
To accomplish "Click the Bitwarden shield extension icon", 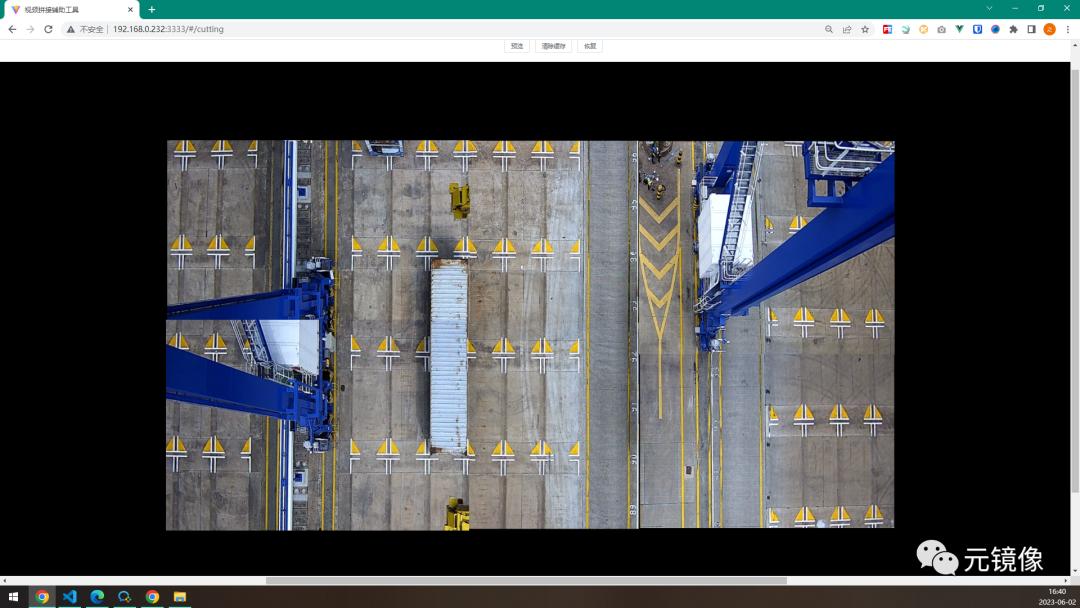I will click(977, 29).
